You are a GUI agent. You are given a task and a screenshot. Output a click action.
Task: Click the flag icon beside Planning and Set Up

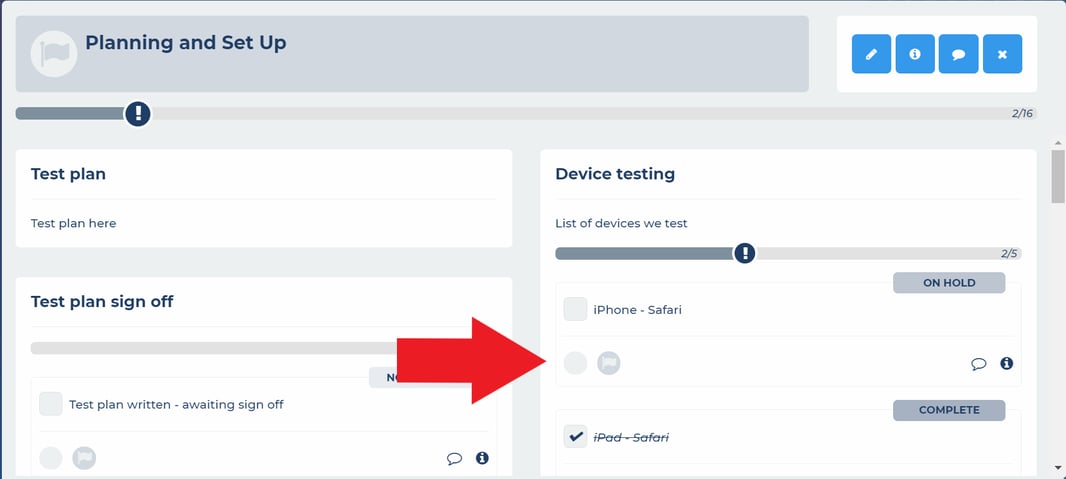pos(54,54)
